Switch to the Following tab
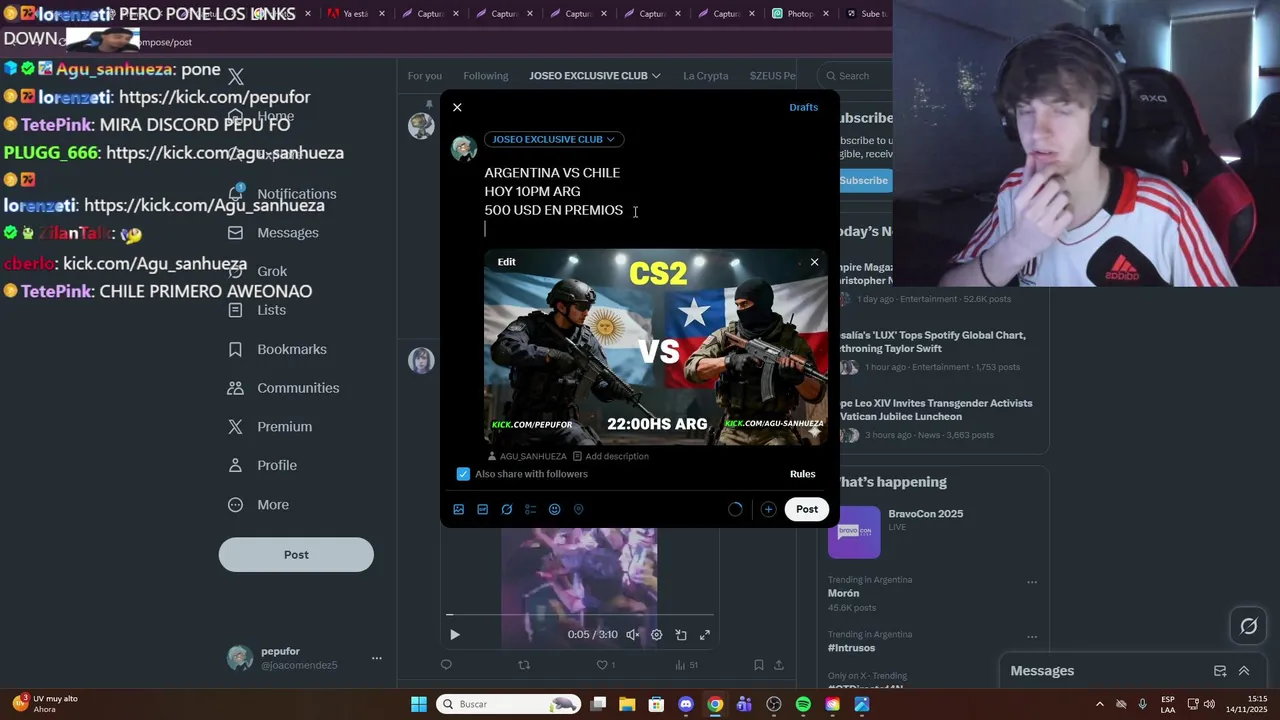The width and height of the screenshot is (1280, 720). [485, 76]
